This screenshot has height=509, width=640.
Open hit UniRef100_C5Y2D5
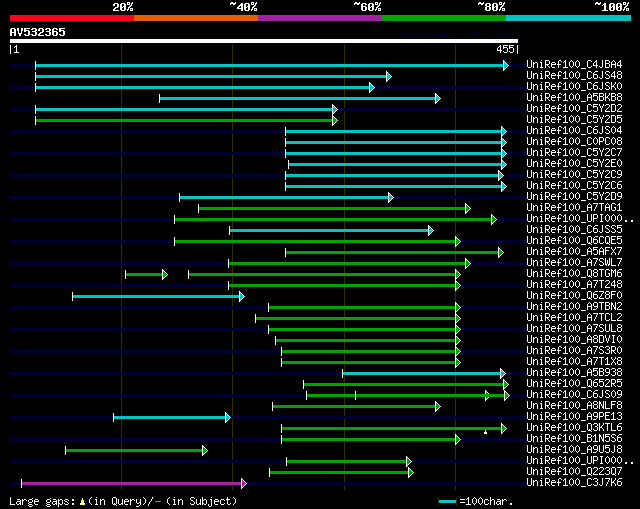(x=574, y=120)
